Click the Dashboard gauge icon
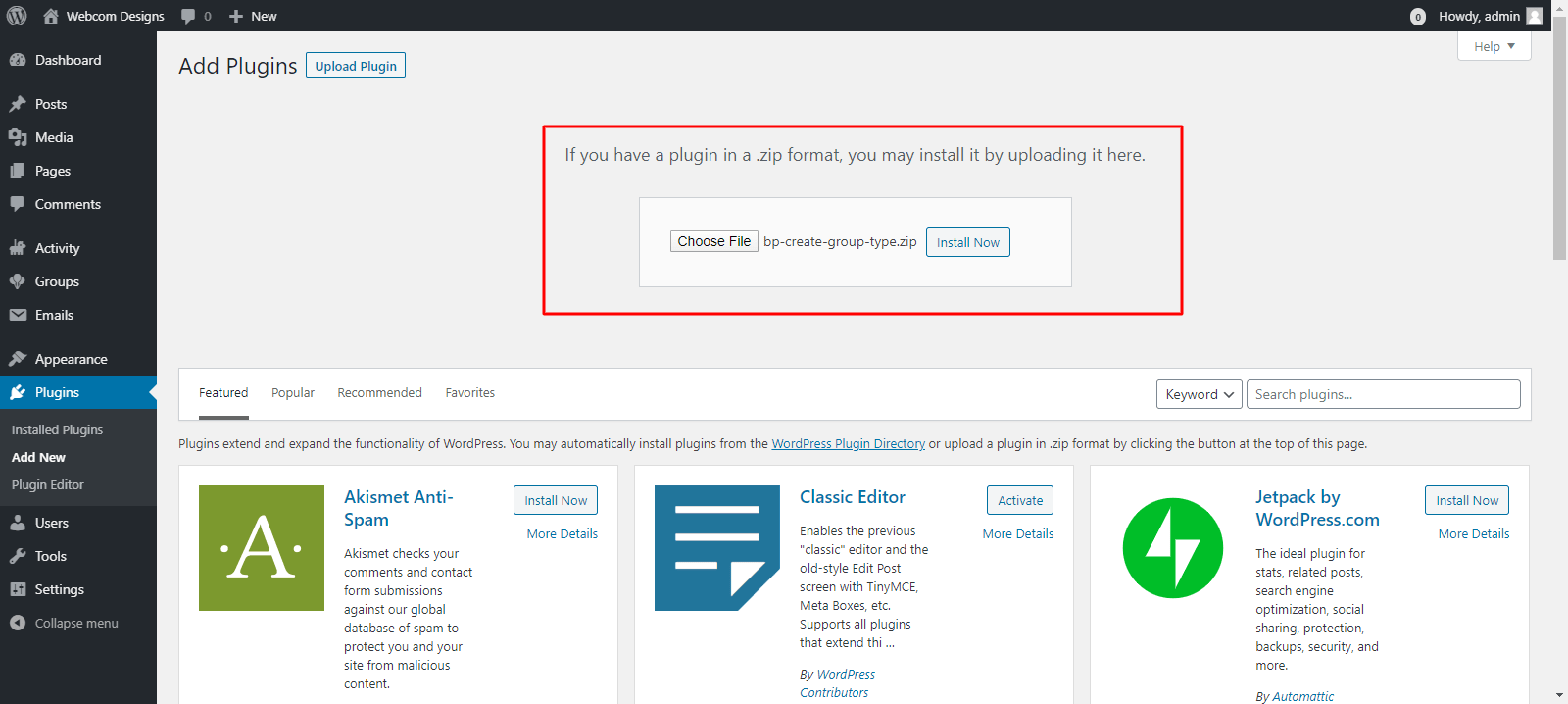1568x704 pixels. point(18,60)
